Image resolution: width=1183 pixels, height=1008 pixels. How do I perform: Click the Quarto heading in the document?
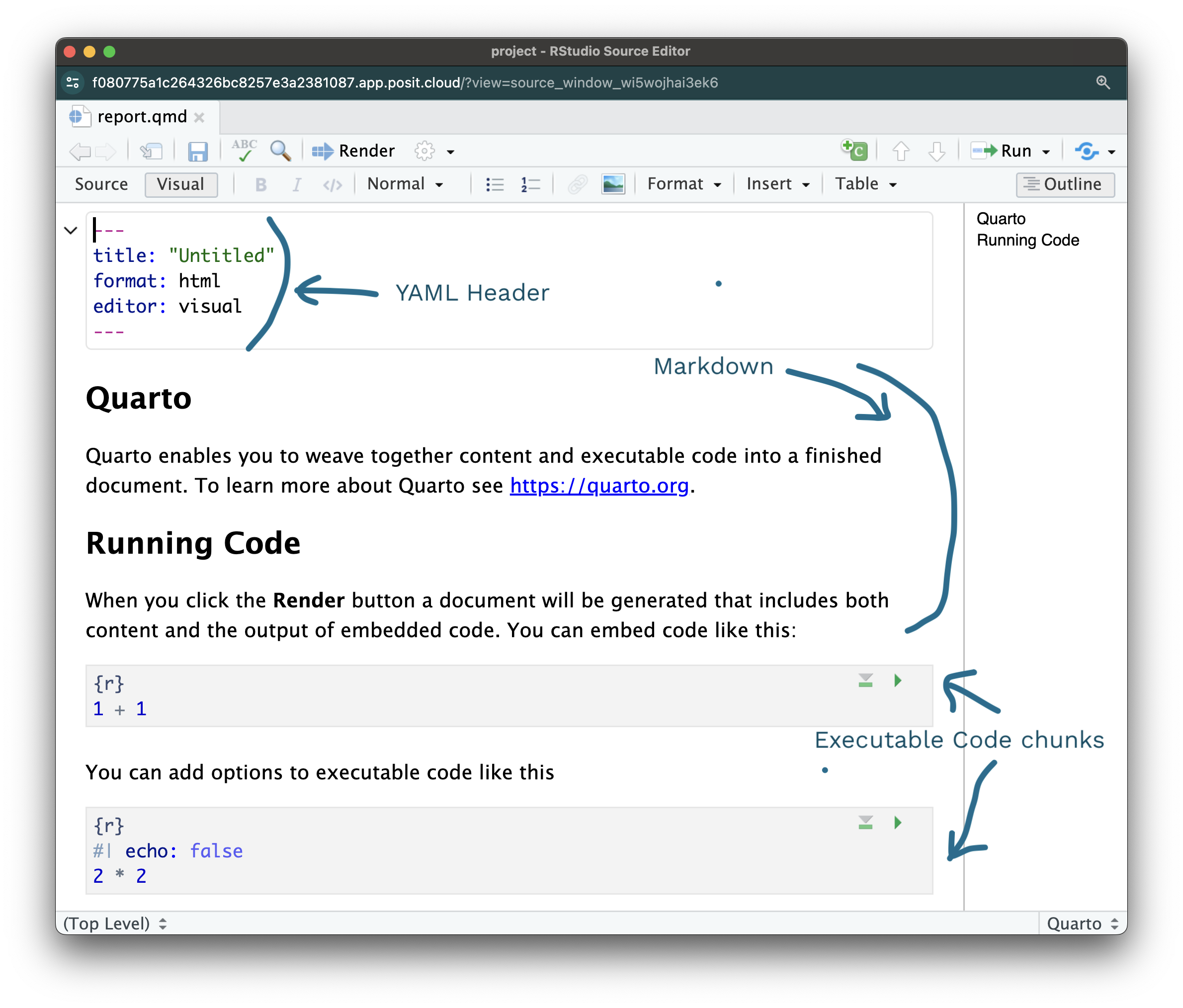[x=139, y=399]
